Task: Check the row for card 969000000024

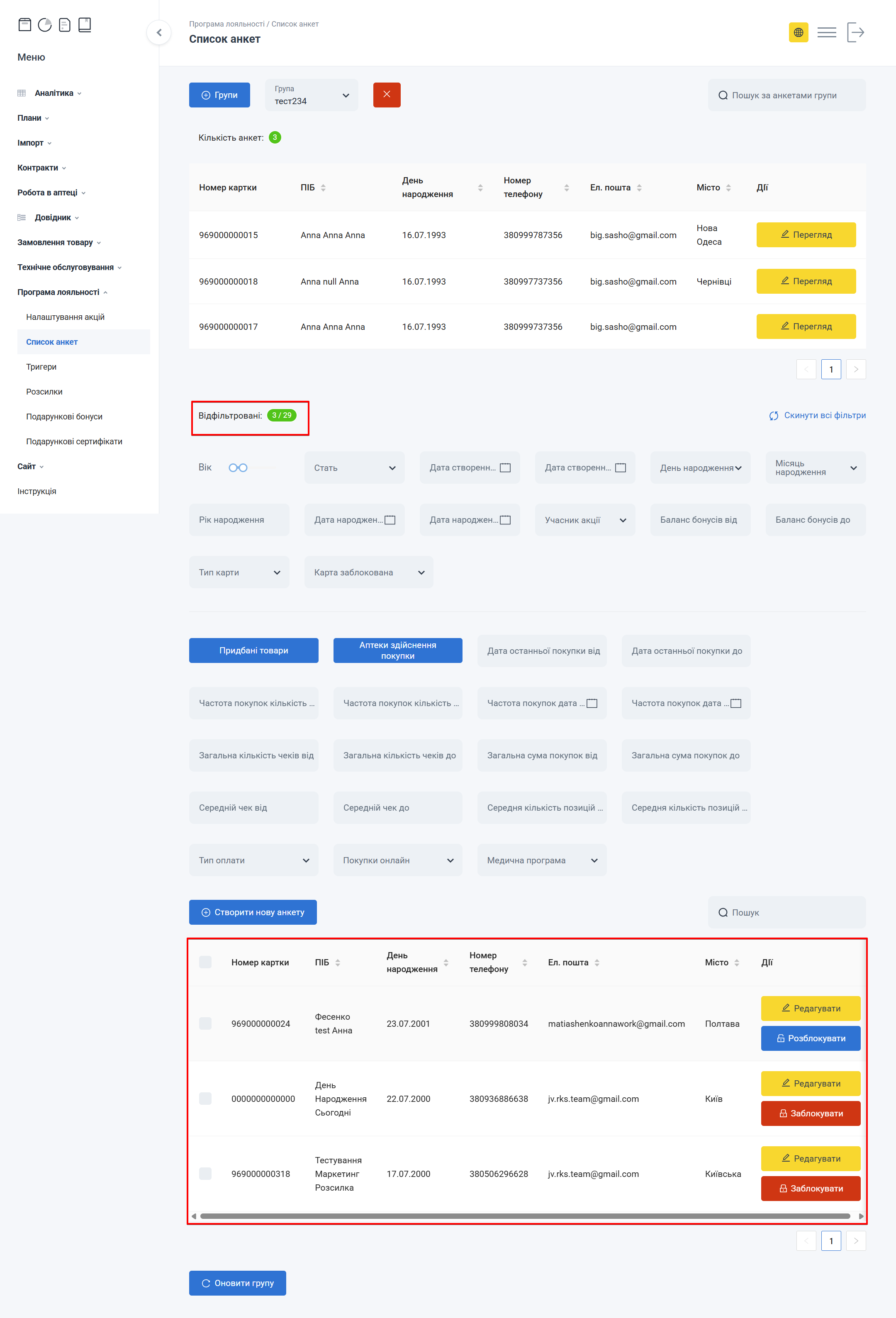Action: click(x=205, y=1023)
